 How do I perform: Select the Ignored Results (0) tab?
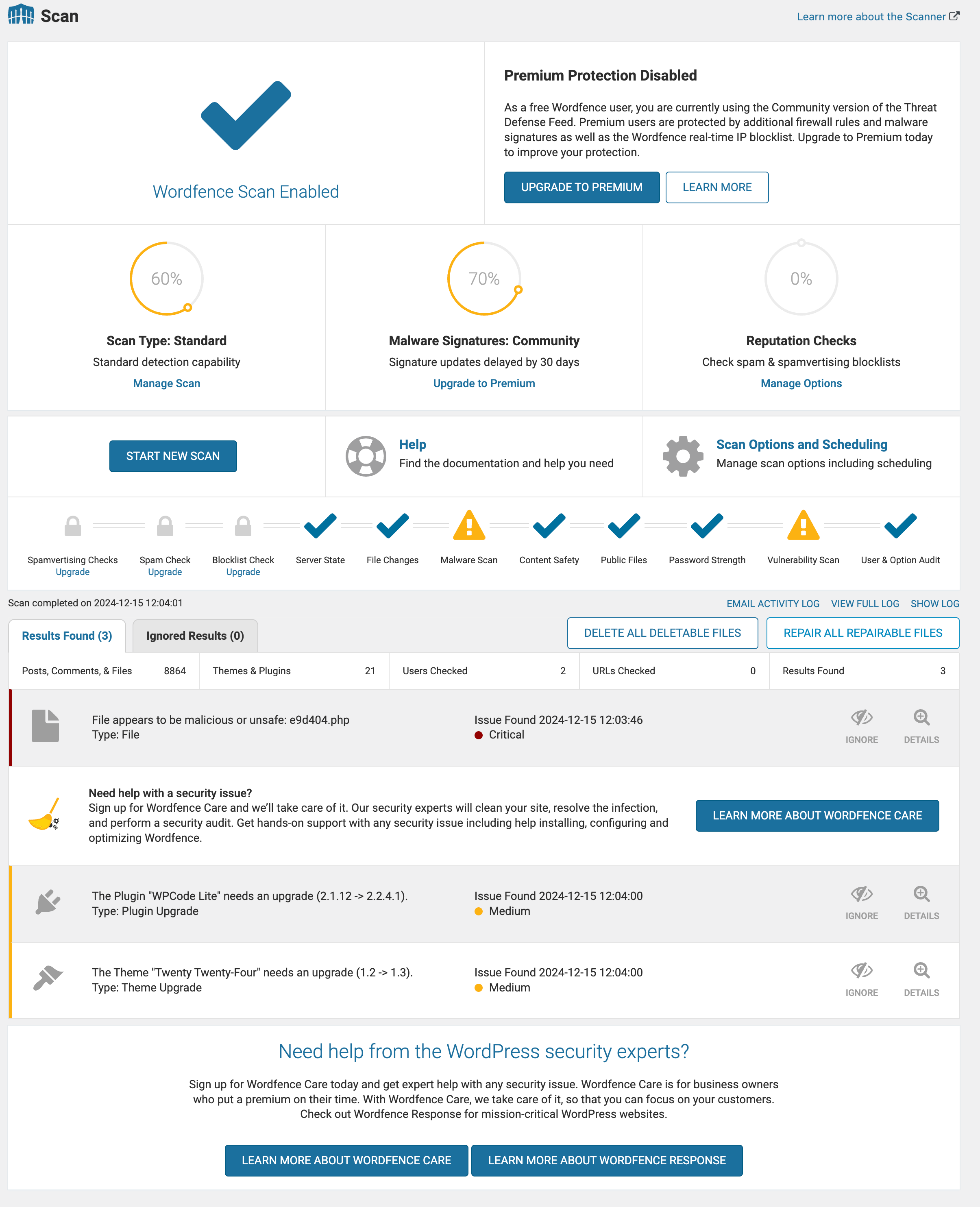click(194, 635)
